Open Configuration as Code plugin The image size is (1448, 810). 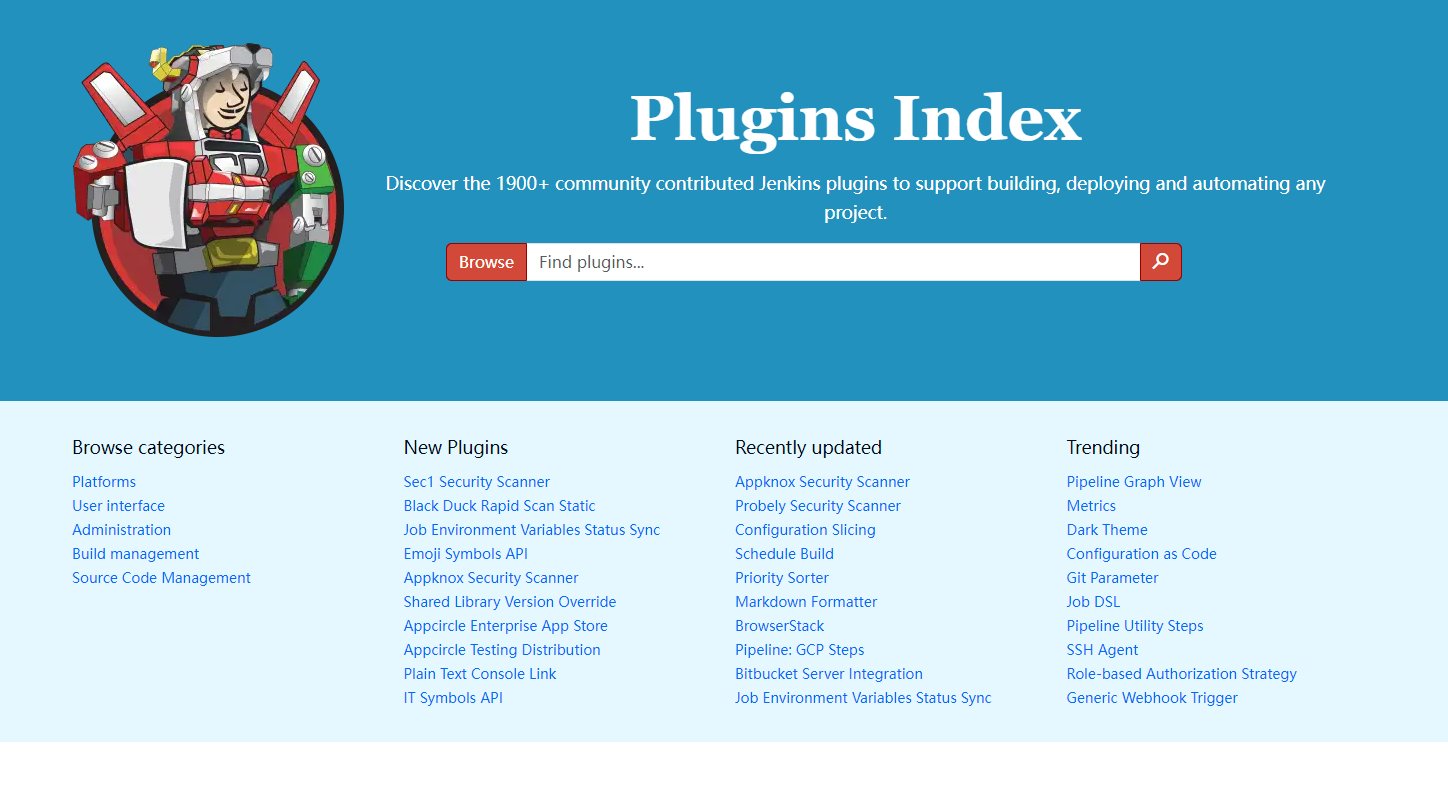tap(1142, 554)
